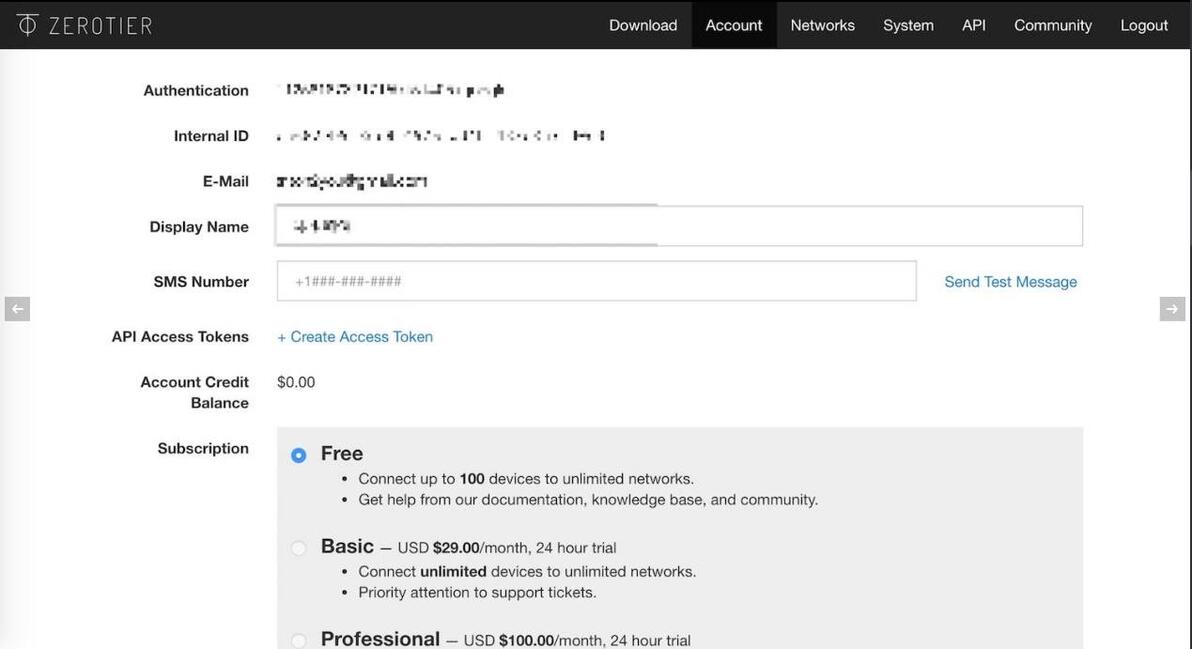Open the Networks menu item

click(x=822, y=25)
